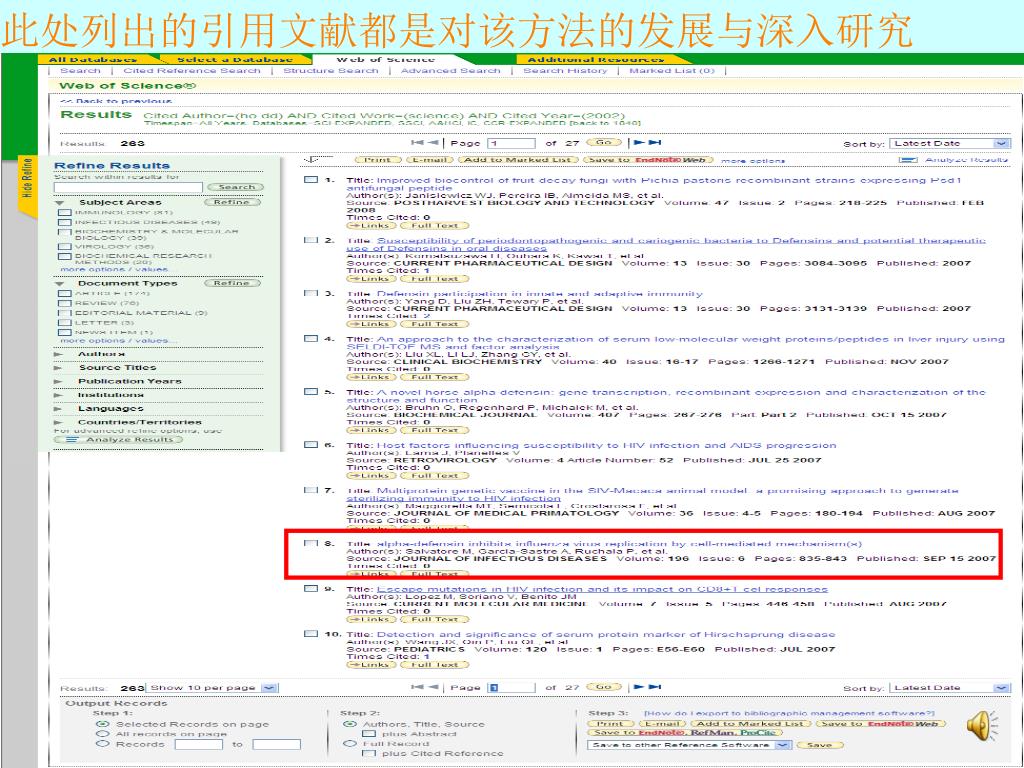Open the top Sort by Latest Date dropdown

950,143
